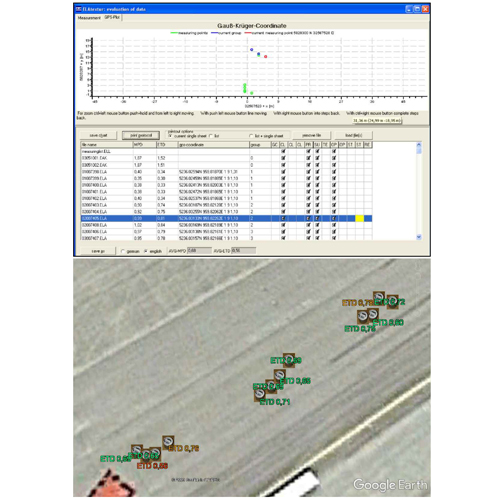Screen dimensions: 500x500
Task: Click the AVG-MPD value field
Action: click(199, 250)
